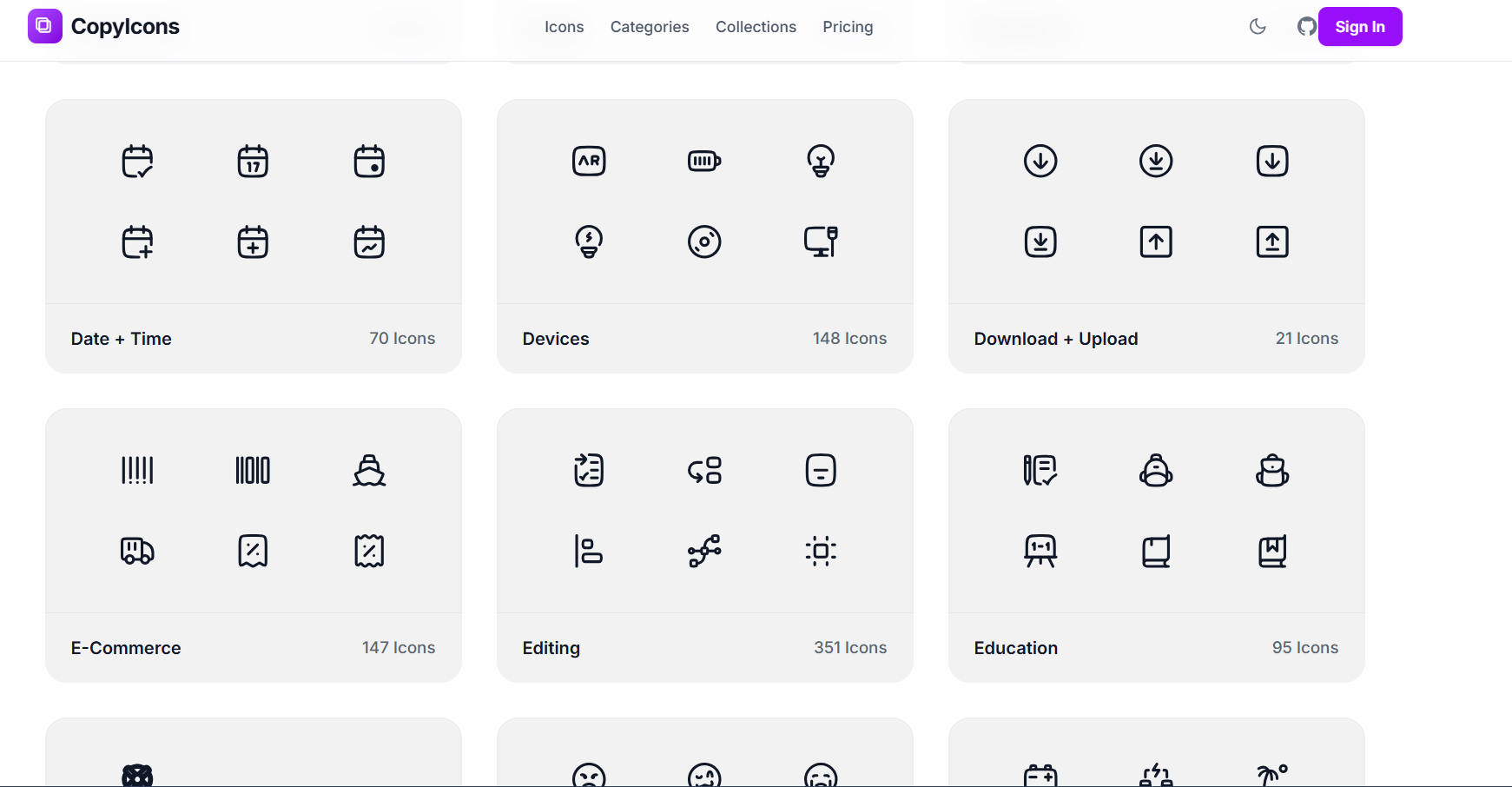Click the 21 Icons count label

tap(1307, 339)
